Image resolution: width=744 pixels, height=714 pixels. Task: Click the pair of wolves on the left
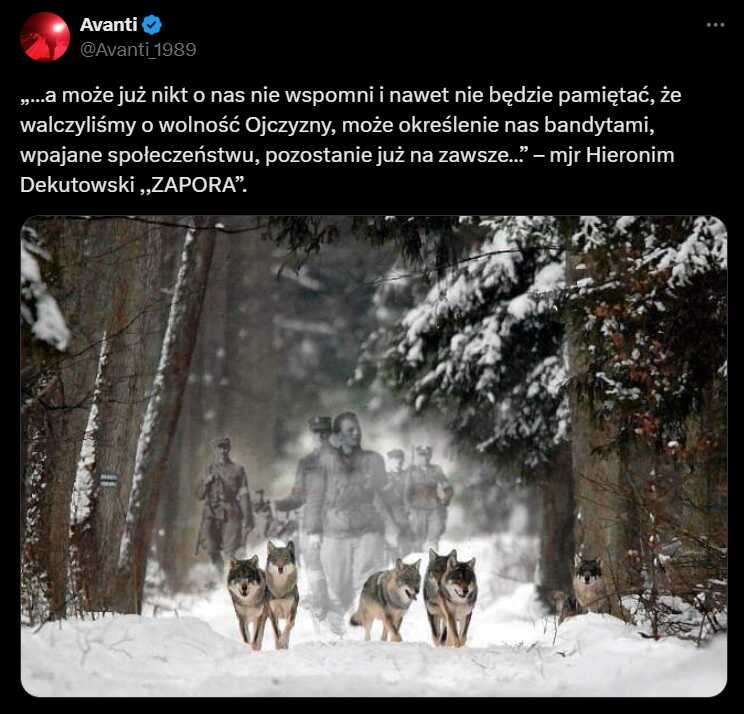pyautogui.click(x=263, y=595)
